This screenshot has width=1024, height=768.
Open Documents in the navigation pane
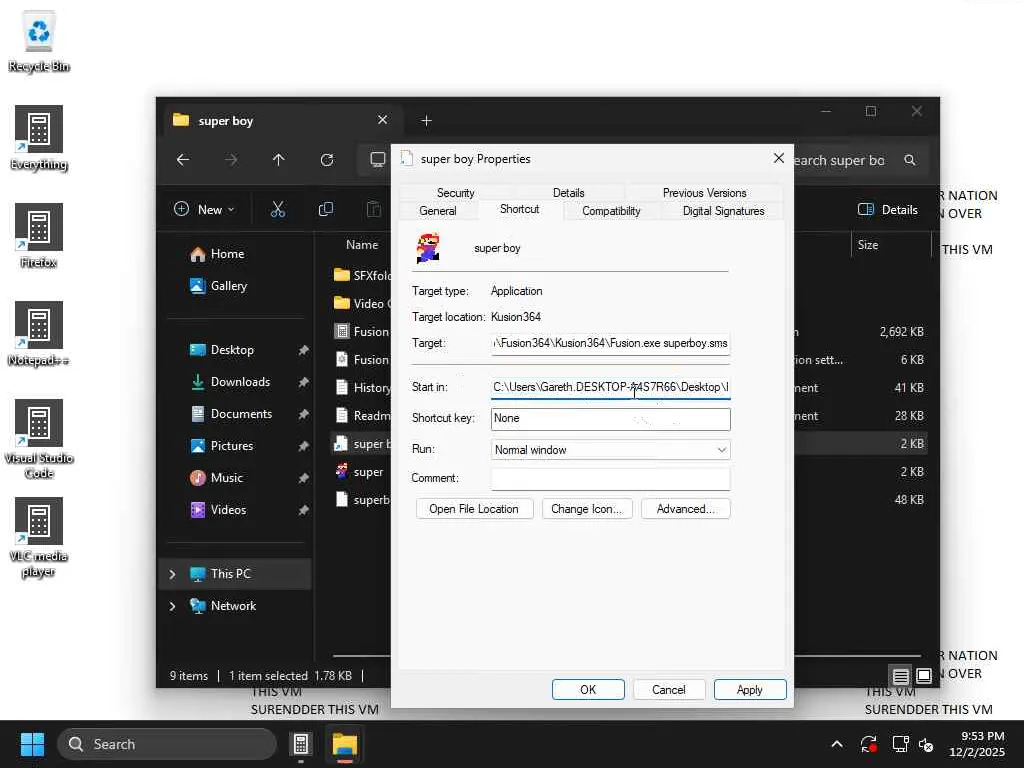click(241, 414)
